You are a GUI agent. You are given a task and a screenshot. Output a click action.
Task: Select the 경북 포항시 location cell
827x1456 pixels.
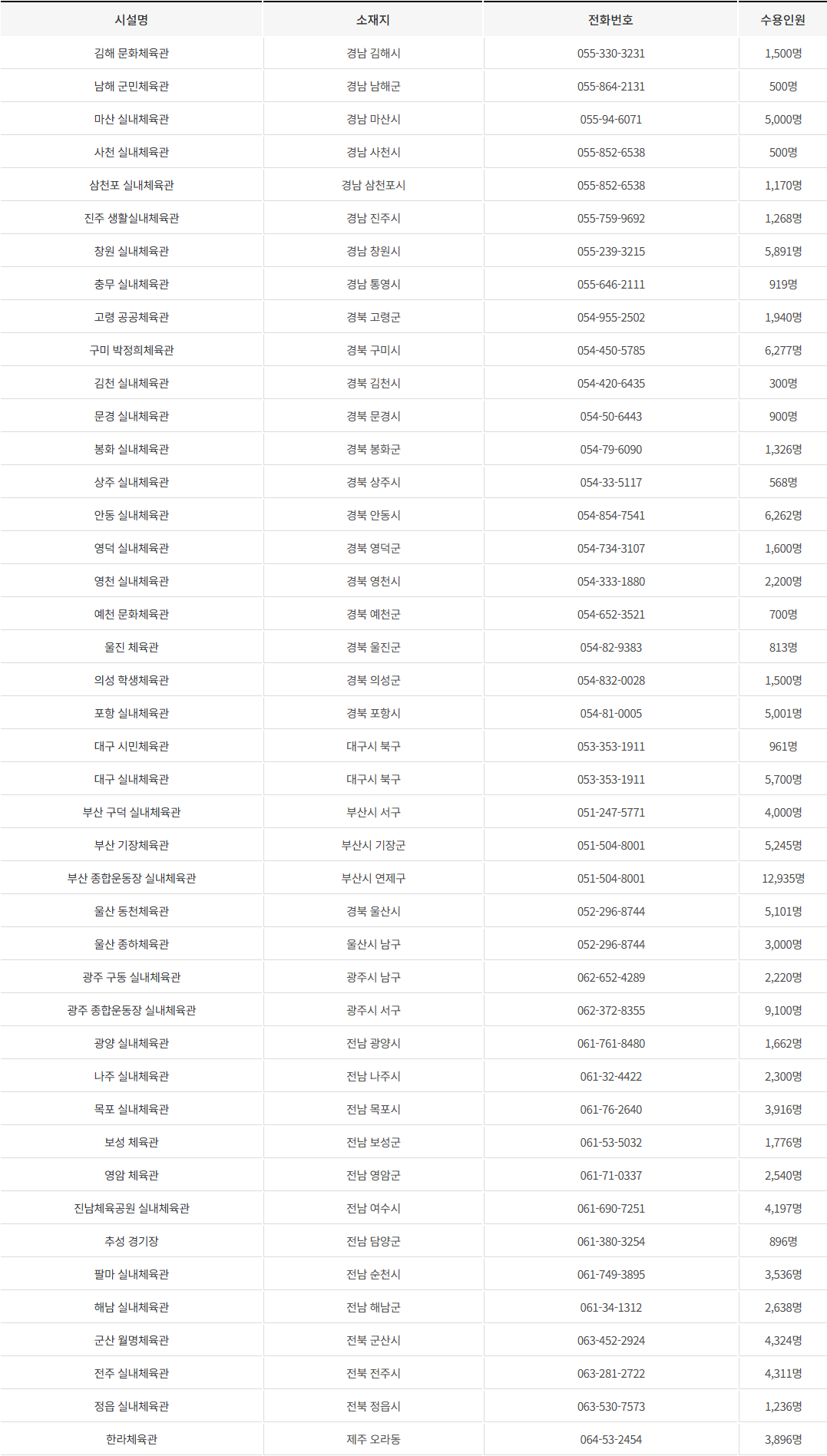click(373, 713)
